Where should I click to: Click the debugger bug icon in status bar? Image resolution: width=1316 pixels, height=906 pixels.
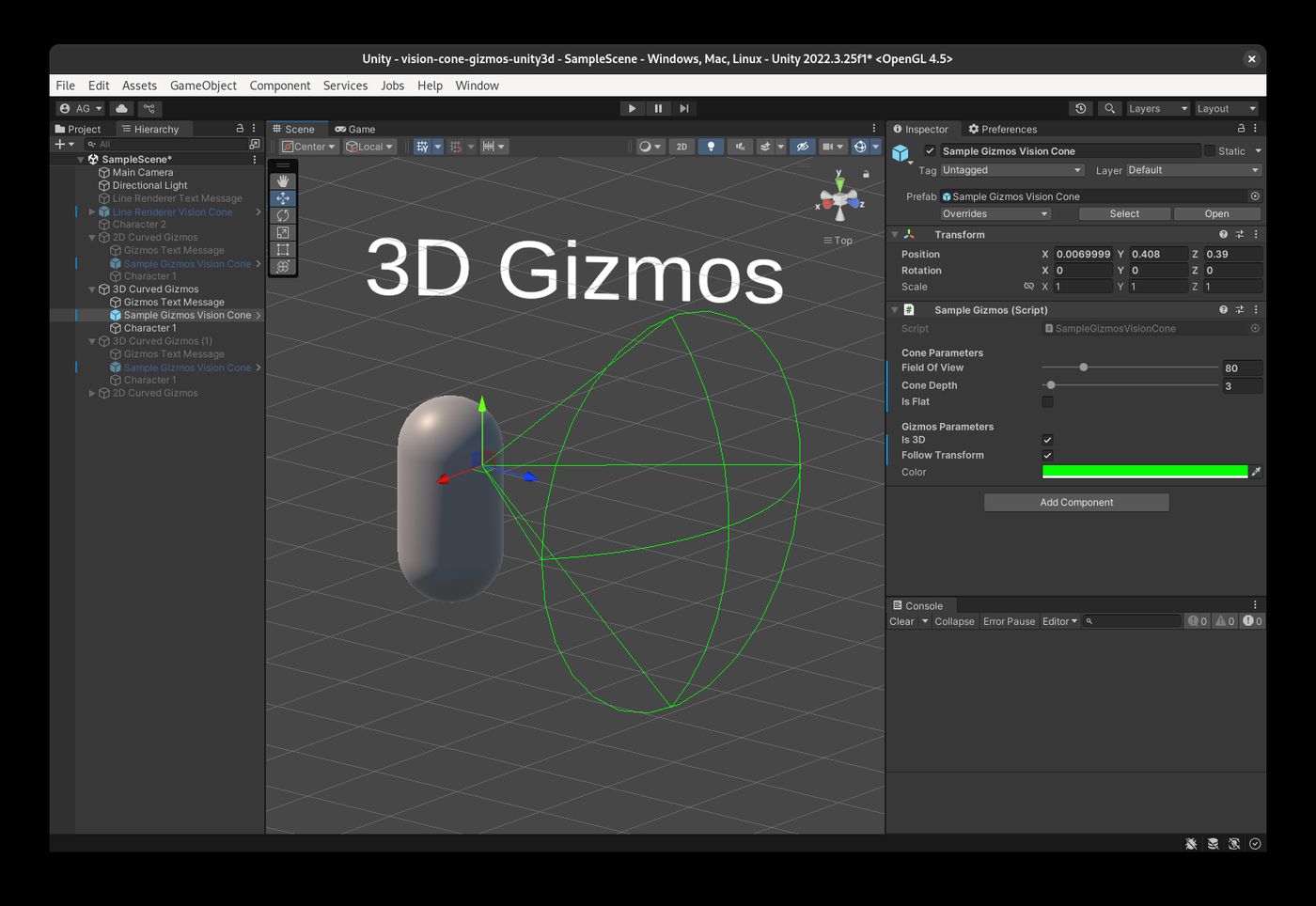point(1191,843)
